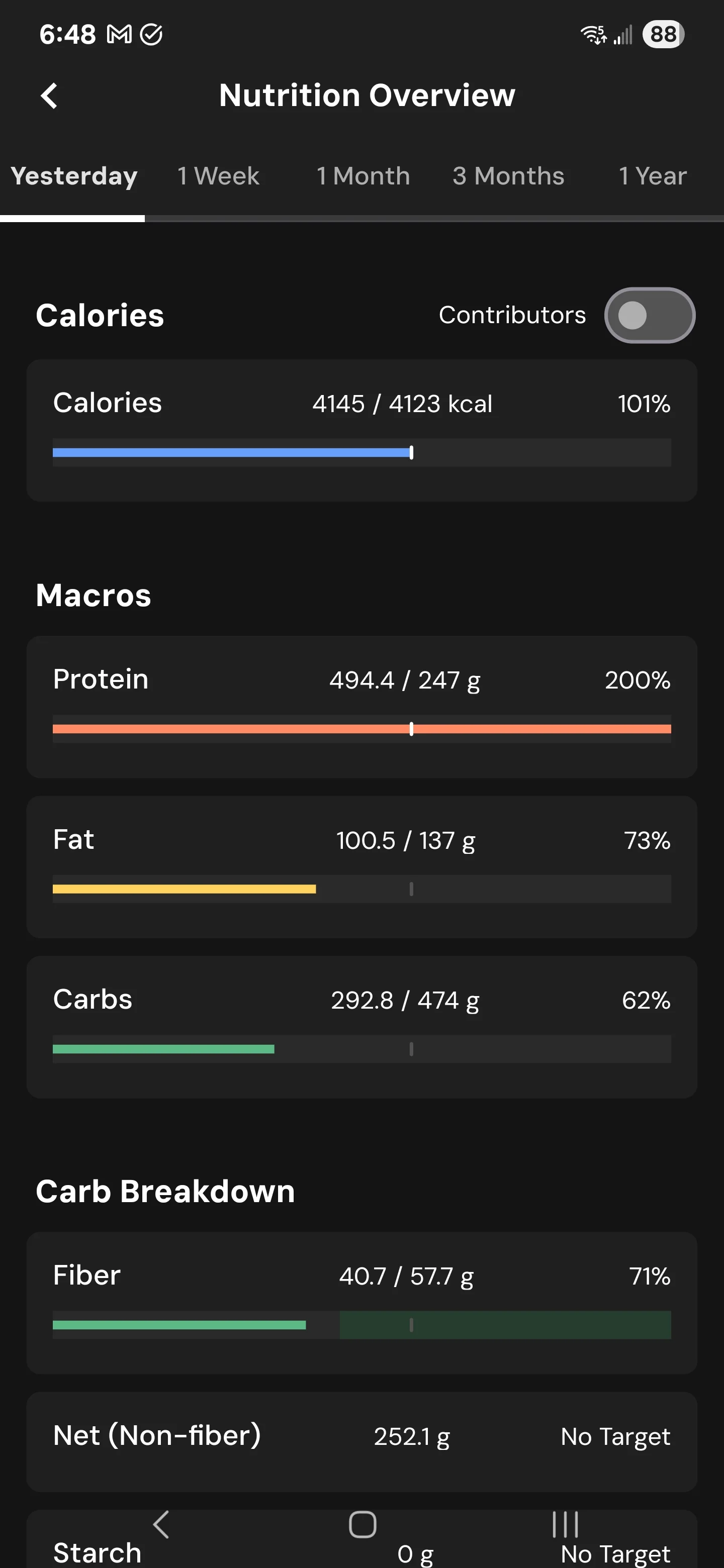Open the Carbs macro card
The width and height of the screenshot is (724, 1568).
pyautogui.click(x=361, y=1027)
